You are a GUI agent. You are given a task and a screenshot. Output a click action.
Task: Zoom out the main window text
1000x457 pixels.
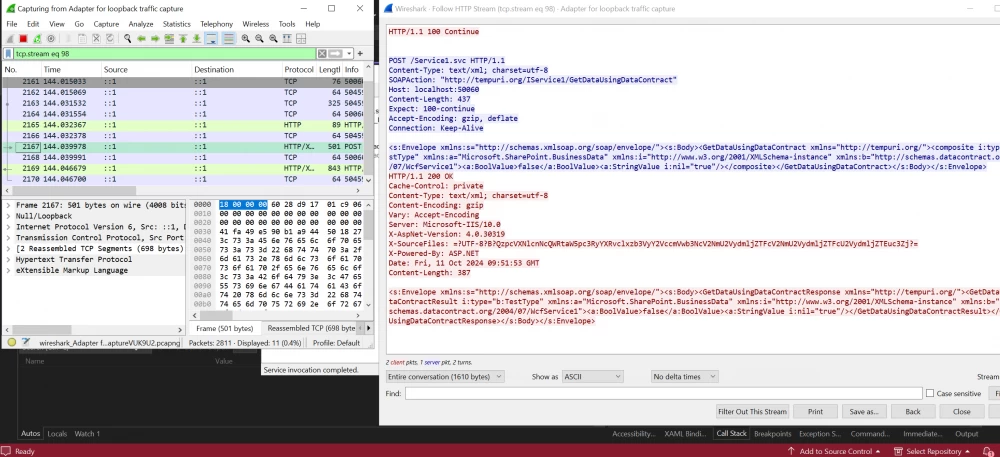click(x=259, y=39)
